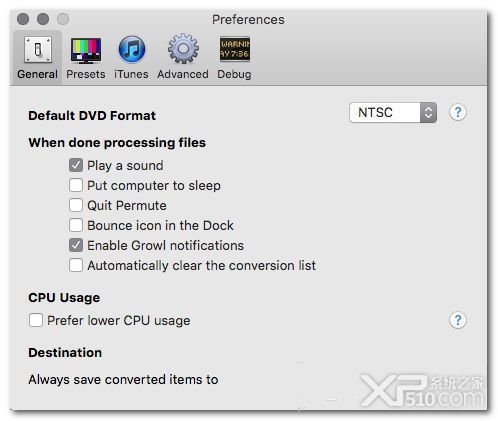
Task: Open the Advanced gear icon
Action: click(183, 49)
